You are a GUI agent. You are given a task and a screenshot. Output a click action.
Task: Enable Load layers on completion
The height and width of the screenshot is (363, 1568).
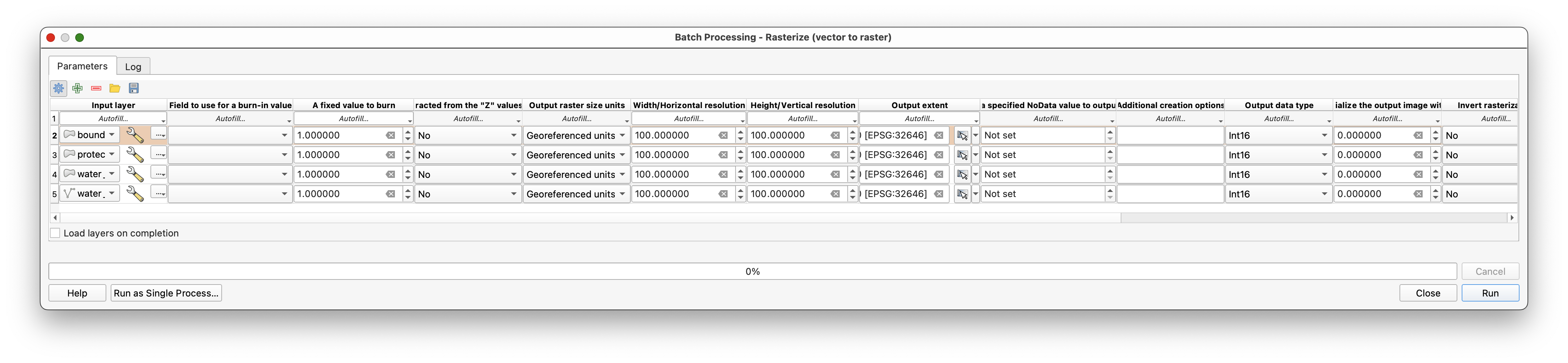[55, 233]
